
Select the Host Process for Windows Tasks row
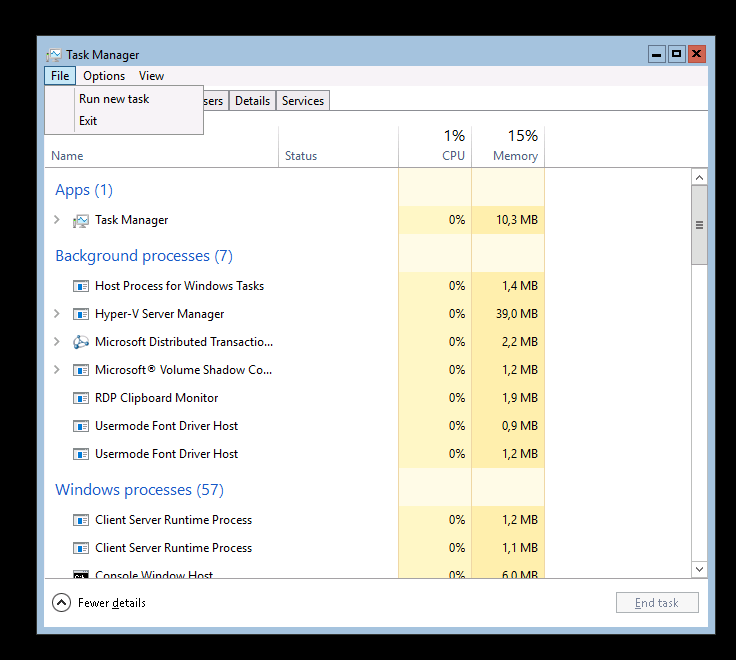tap(295, 286)
